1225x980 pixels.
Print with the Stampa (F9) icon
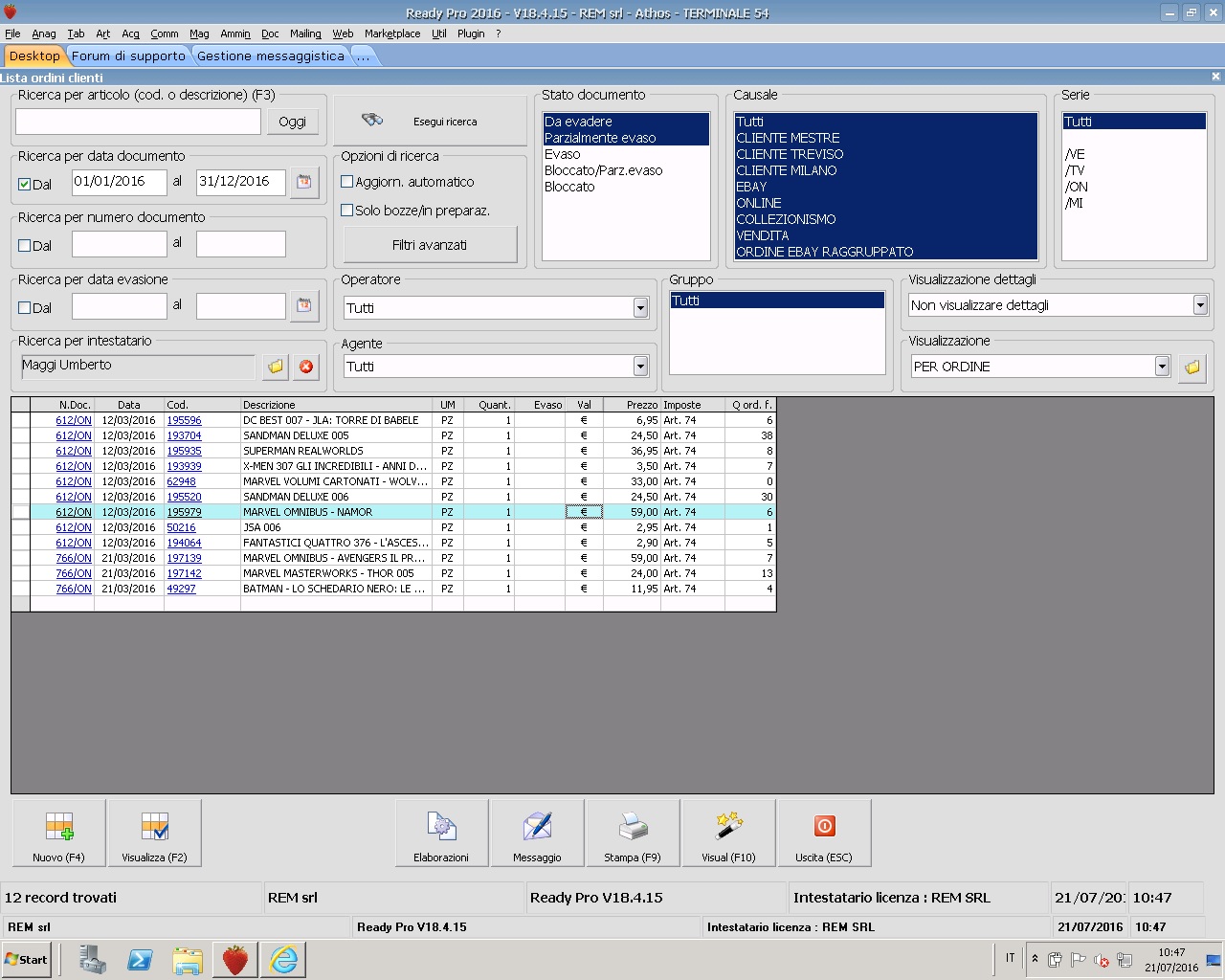point(633,833)
